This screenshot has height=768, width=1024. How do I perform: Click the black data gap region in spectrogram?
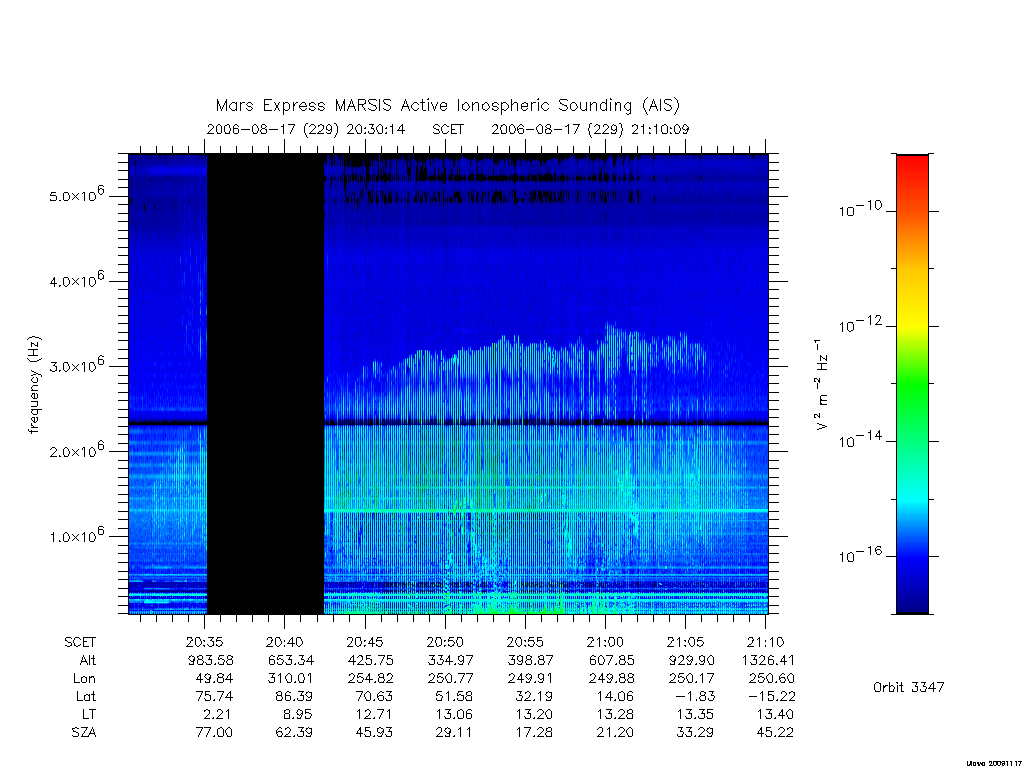[x=266, y=384]
